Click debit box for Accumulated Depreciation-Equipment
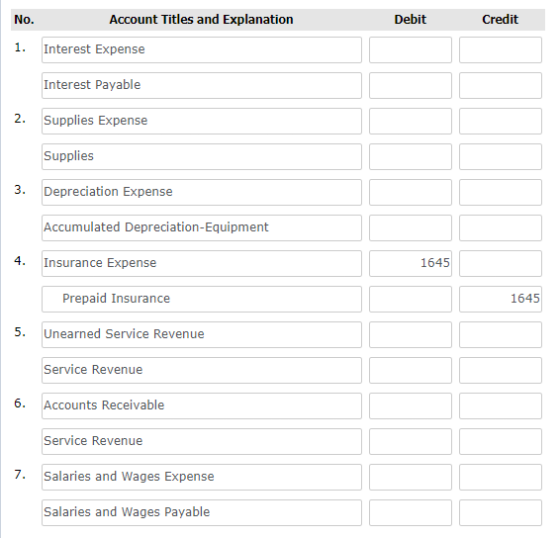 click(x=410, y=228)
